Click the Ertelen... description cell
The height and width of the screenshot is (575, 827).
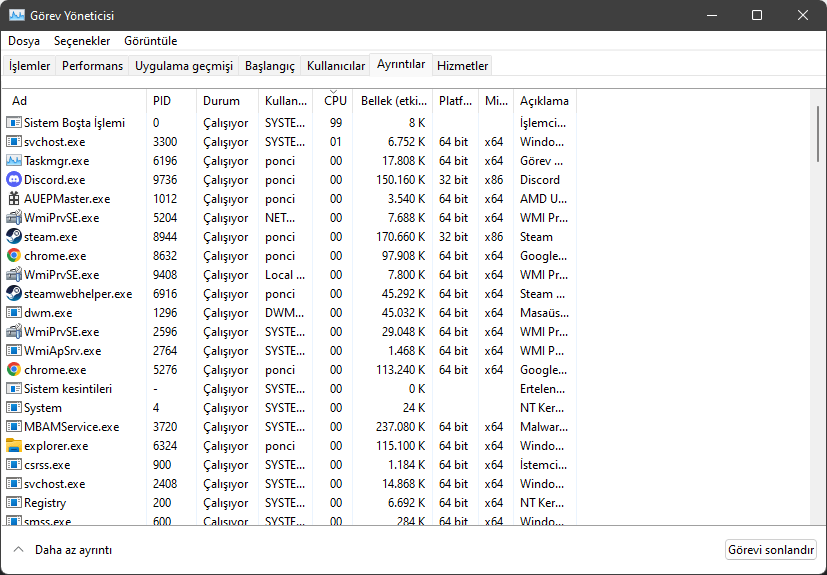pyautogui.click(x=543, y=389)
